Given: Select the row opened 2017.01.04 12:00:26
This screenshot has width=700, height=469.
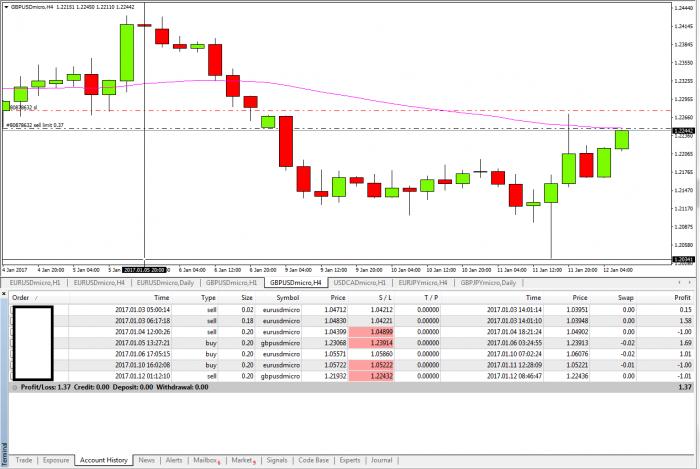Looking at the screenshot, I should point(351,332).
